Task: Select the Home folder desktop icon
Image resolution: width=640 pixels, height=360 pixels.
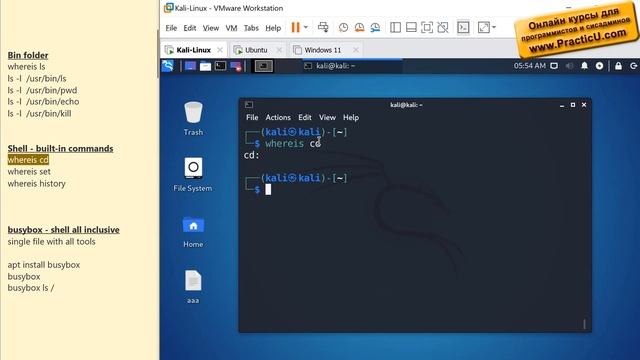Action: pyautogui.click(x=193, y=231)
